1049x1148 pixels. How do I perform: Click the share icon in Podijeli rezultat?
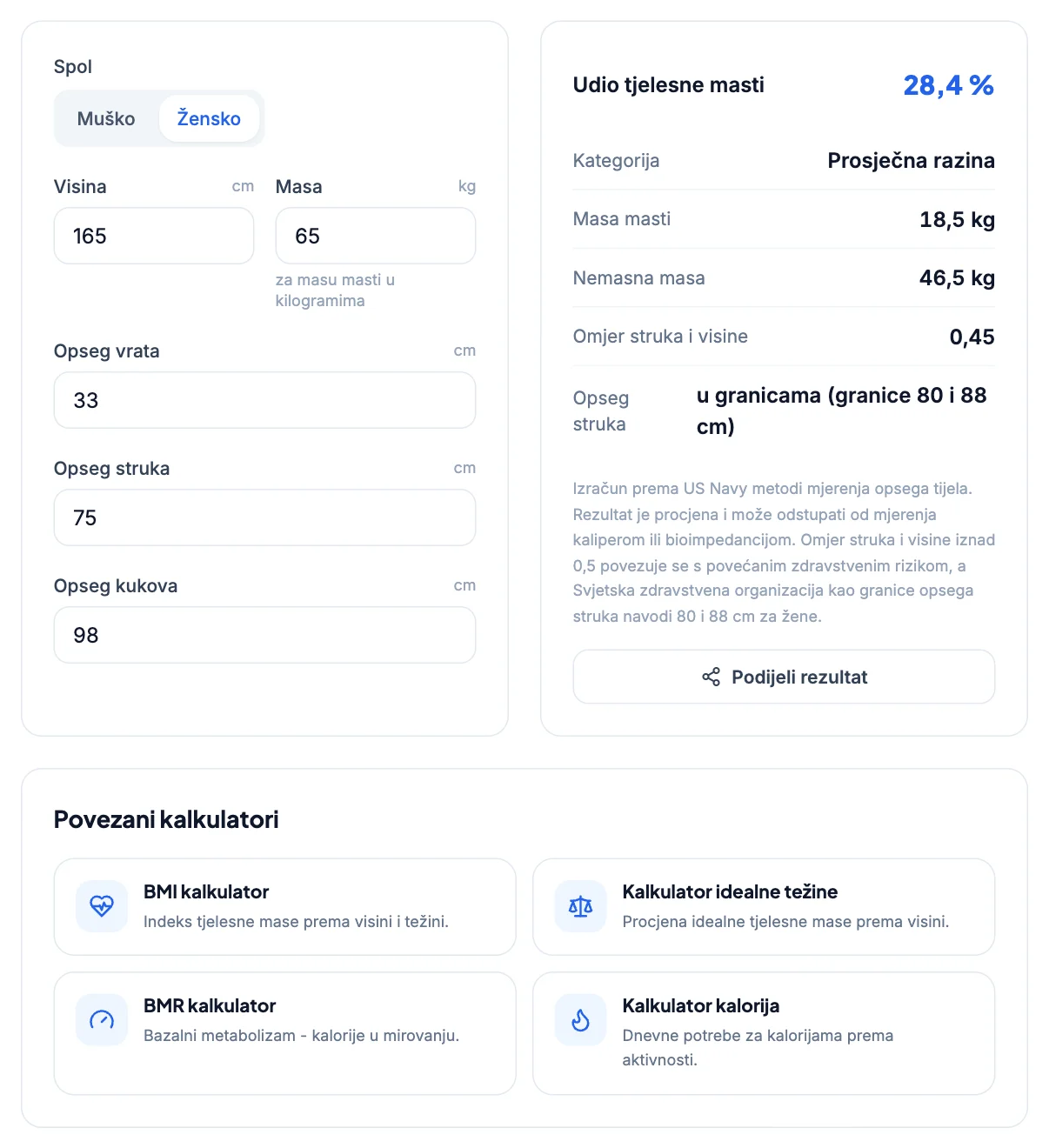pos(711,677)
